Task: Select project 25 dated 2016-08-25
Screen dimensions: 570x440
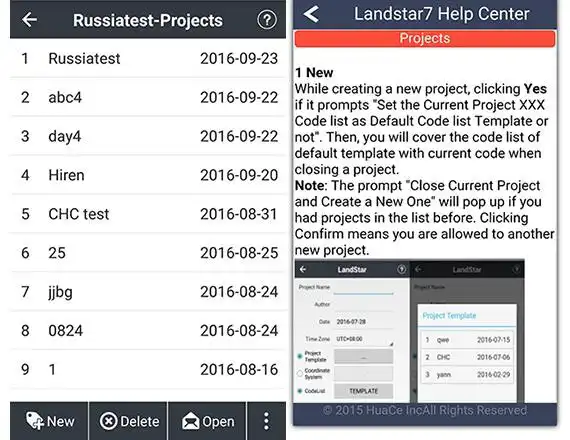Action: (x=148, y=253)
